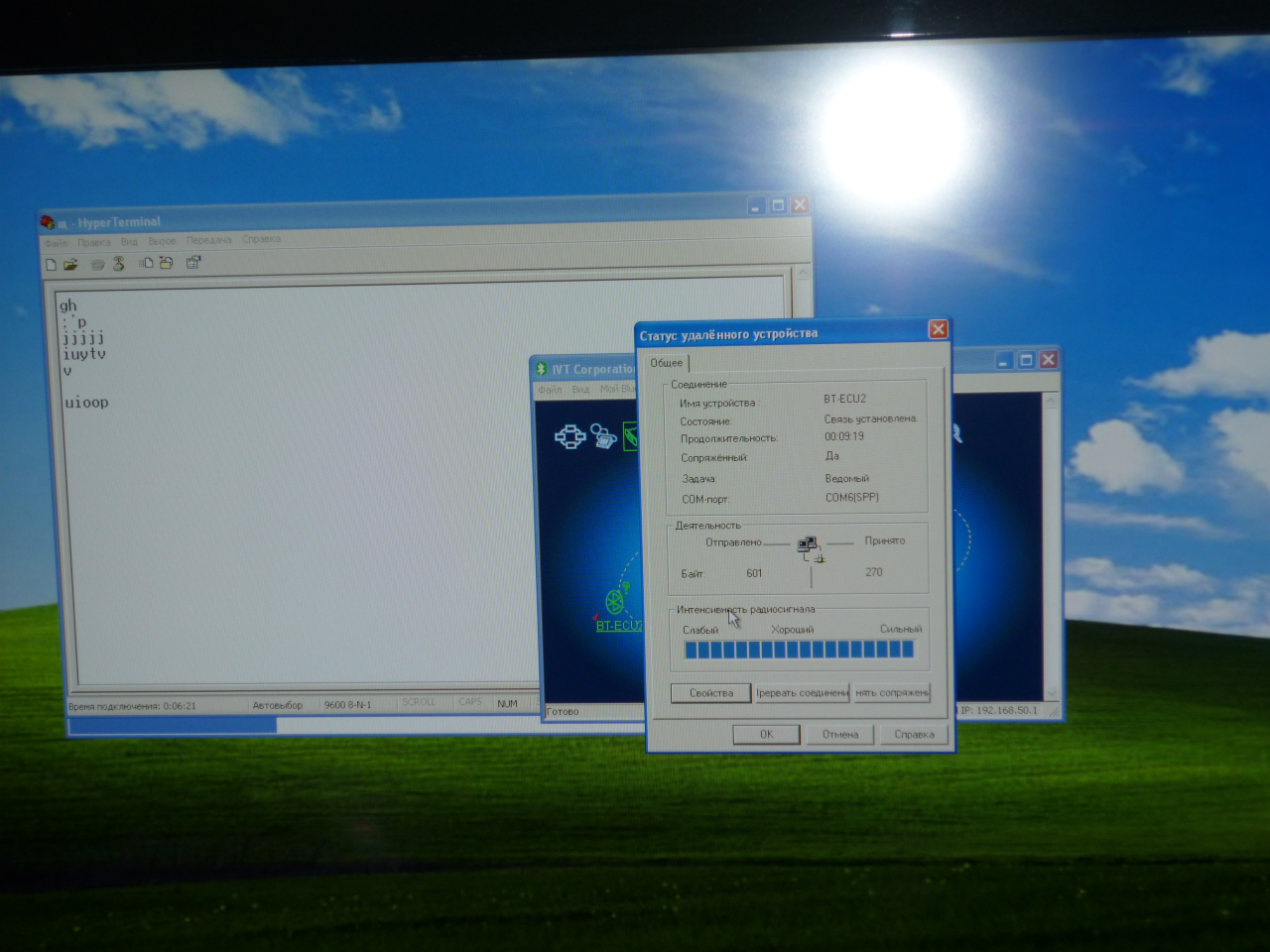Open the Передача menu in HyperTerminal

tap(208, 240)
